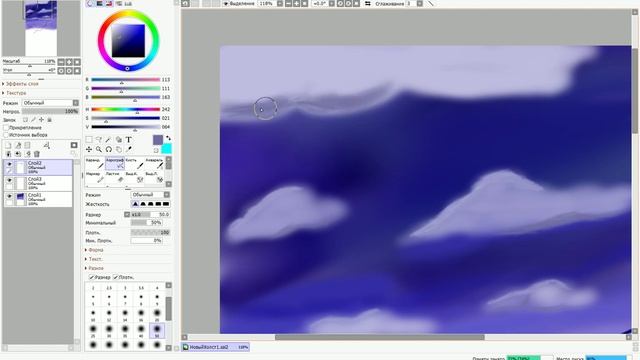The width and height of the screenshot is (640, 360).
Task: Zoom in with the toolbar plus button
Action: tap(297, 3)
